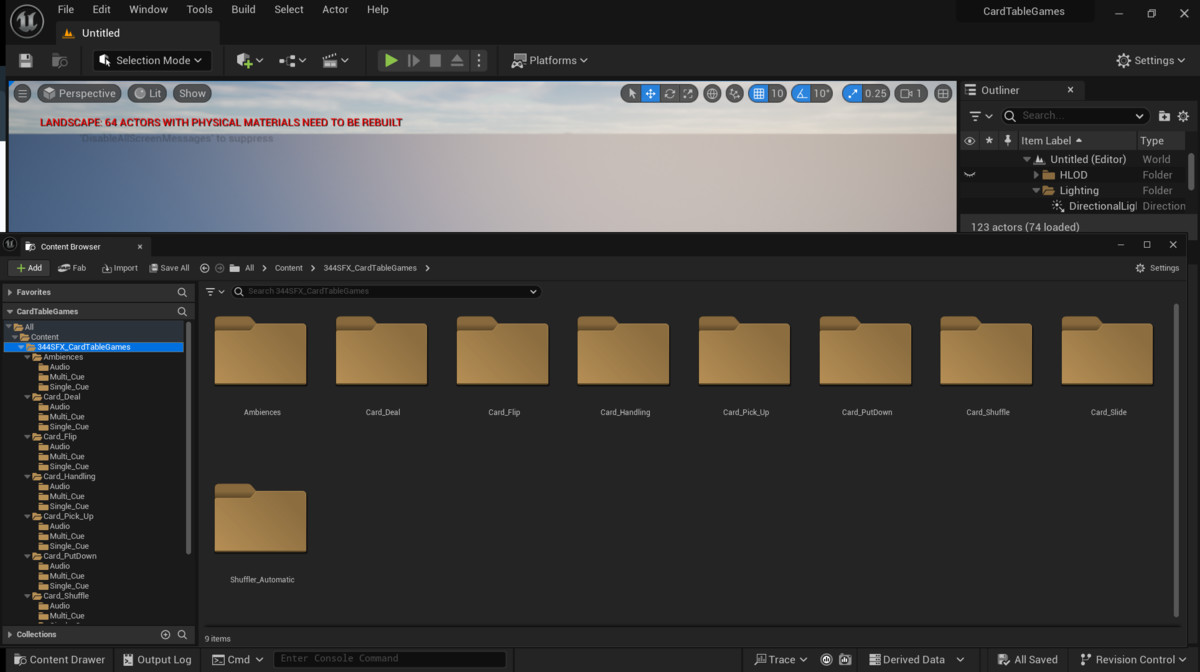Open the Tools menu

200,10
